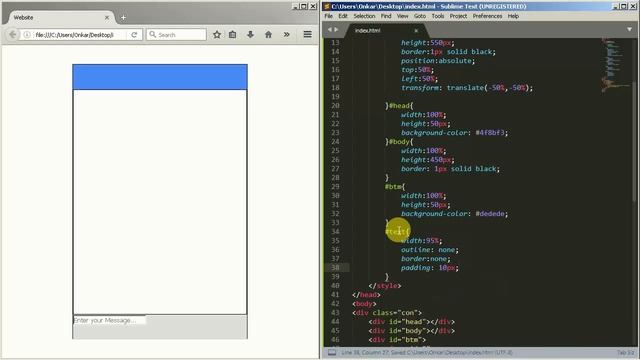Open the Find menu
The width and height of the screenshot is (640, 360).
386,16
